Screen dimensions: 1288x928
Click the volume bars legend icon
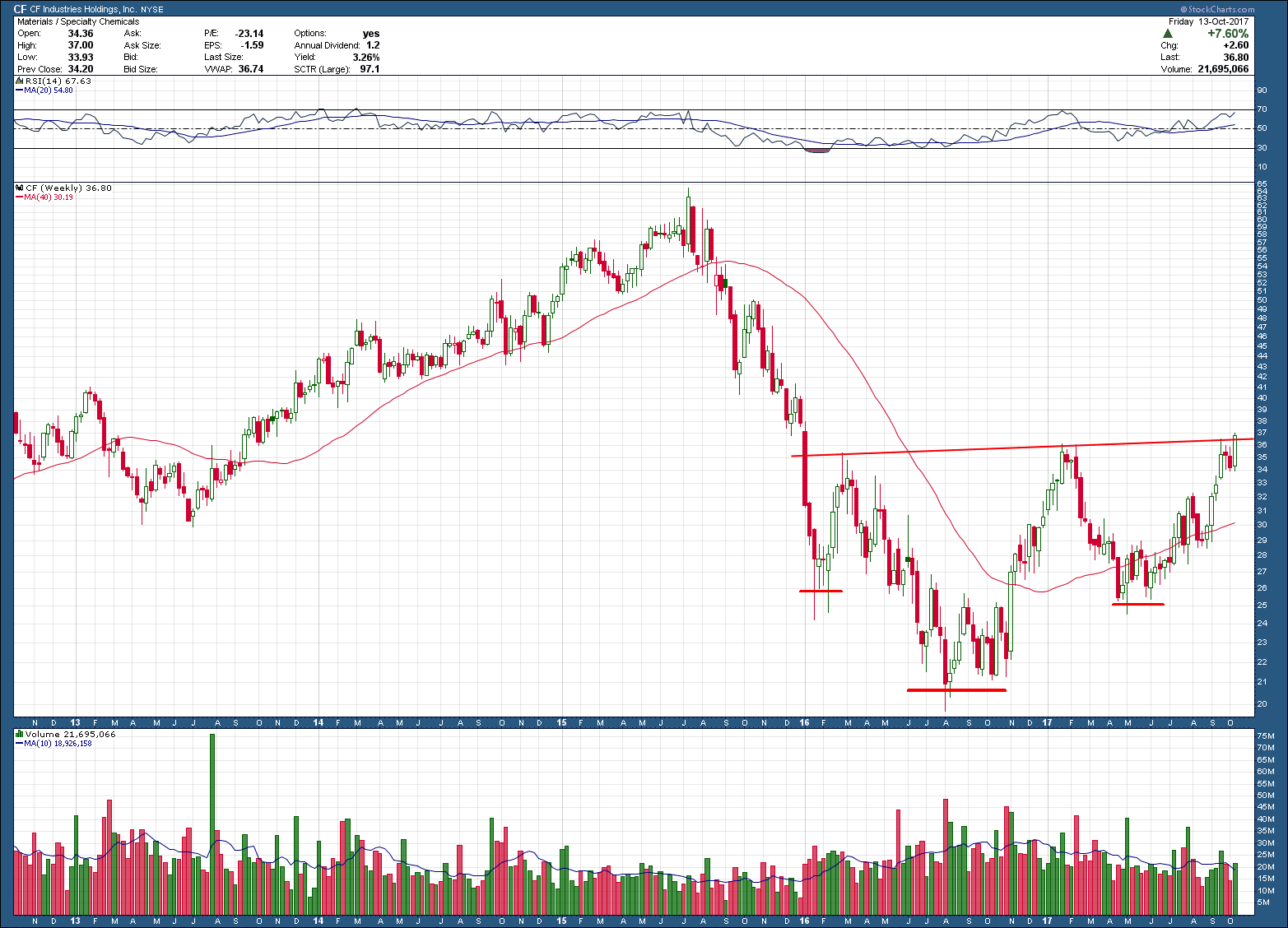click(x=20, y=734)
